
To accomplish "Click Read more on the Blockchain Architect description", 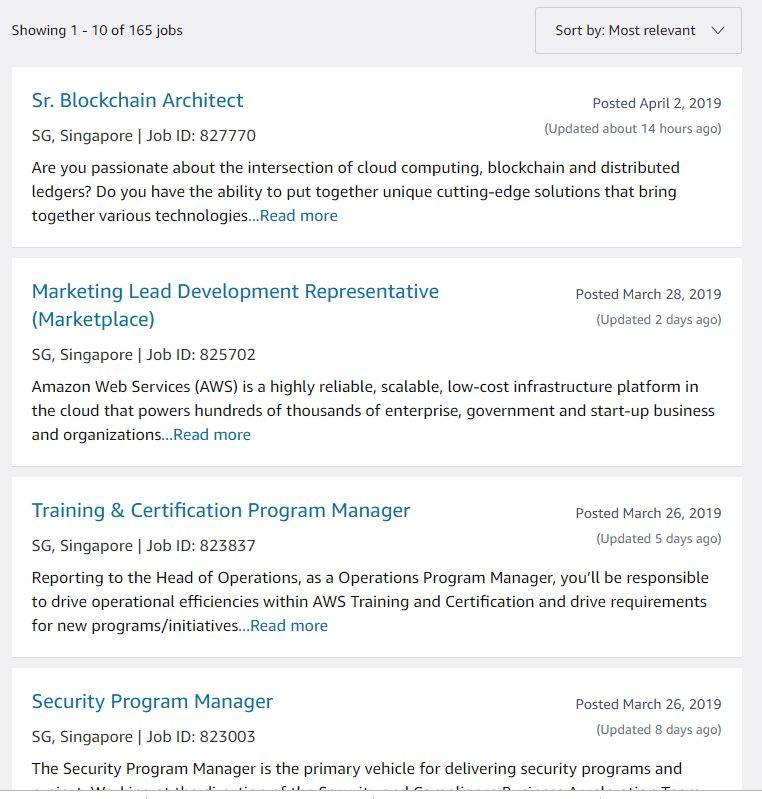I will pos(299,216).
